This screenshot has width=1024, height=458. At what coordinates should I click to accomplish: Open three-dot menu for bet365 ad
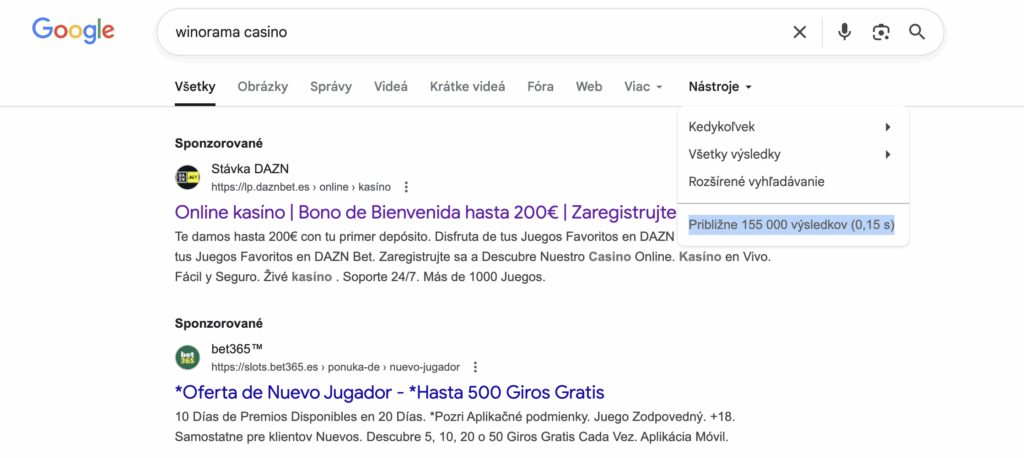tap(476, 367)
